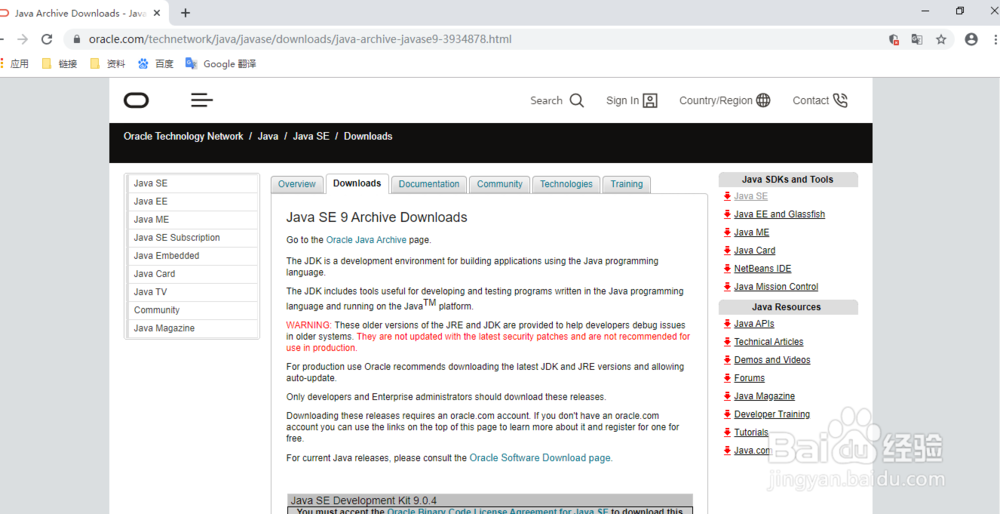Select the Downloads tab
1000x514 pixels.
357,183
